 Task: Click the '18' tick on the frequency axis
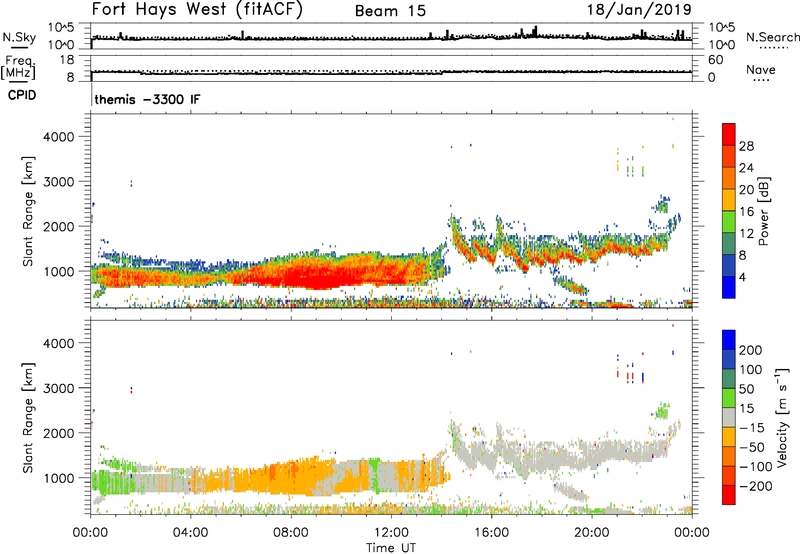click(x=67, y=60)
